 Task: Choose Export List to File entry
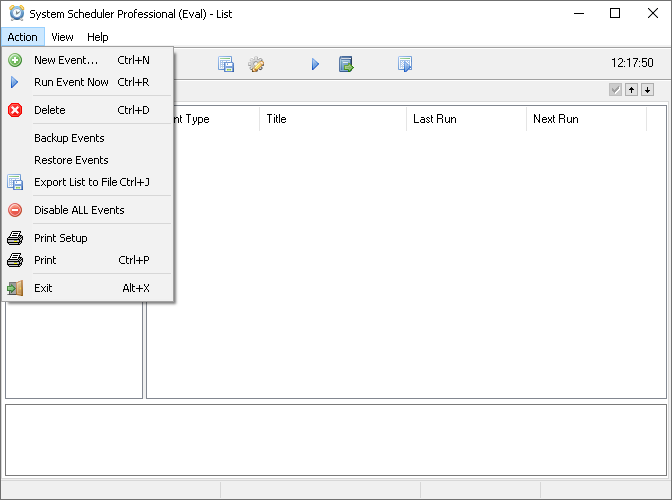tap(88, 182)
